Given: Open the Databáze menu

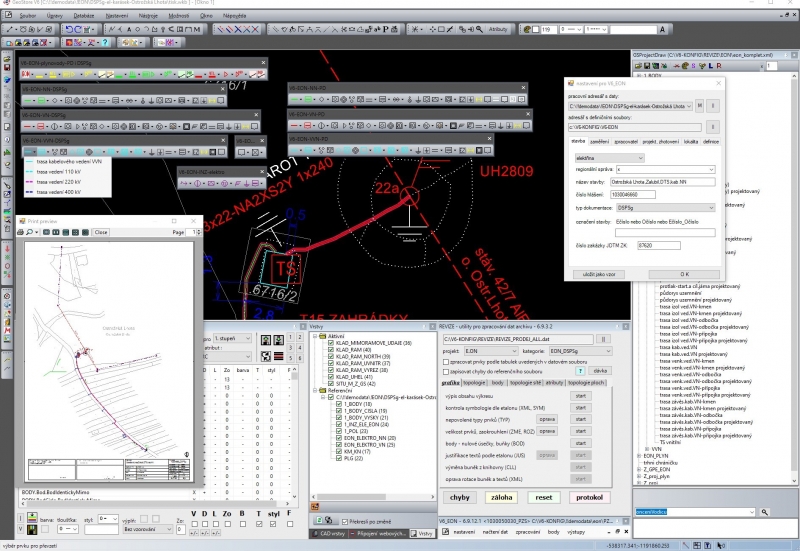Looking at the screenshot, I should tap(84, 16).
